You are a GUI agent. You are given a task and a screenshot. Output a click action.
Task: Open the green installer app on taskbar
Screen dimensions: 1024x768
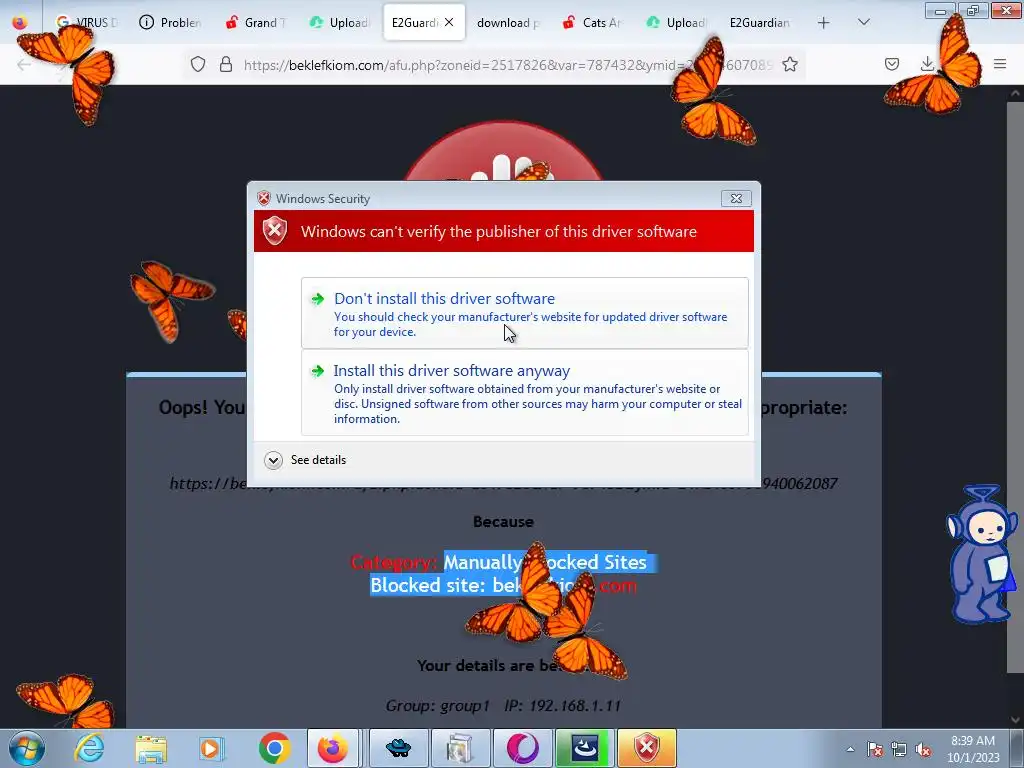[584, 748]
